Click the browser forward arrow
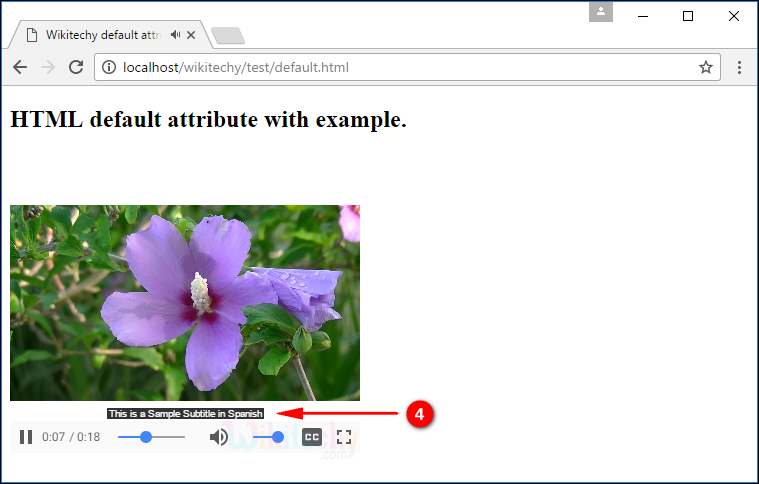This screenshot has height=484, width=759. (47, 67)
